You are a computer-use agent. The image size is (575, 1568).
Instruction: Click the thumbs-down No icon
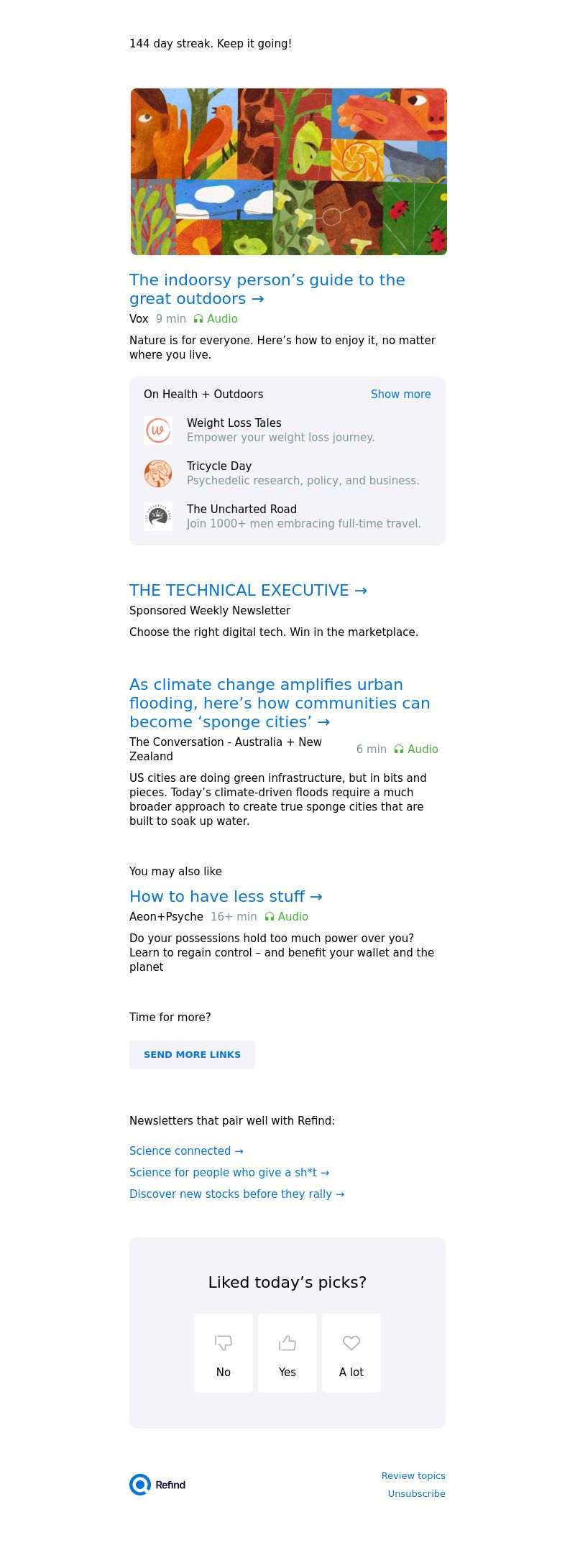click(224, 1342)
